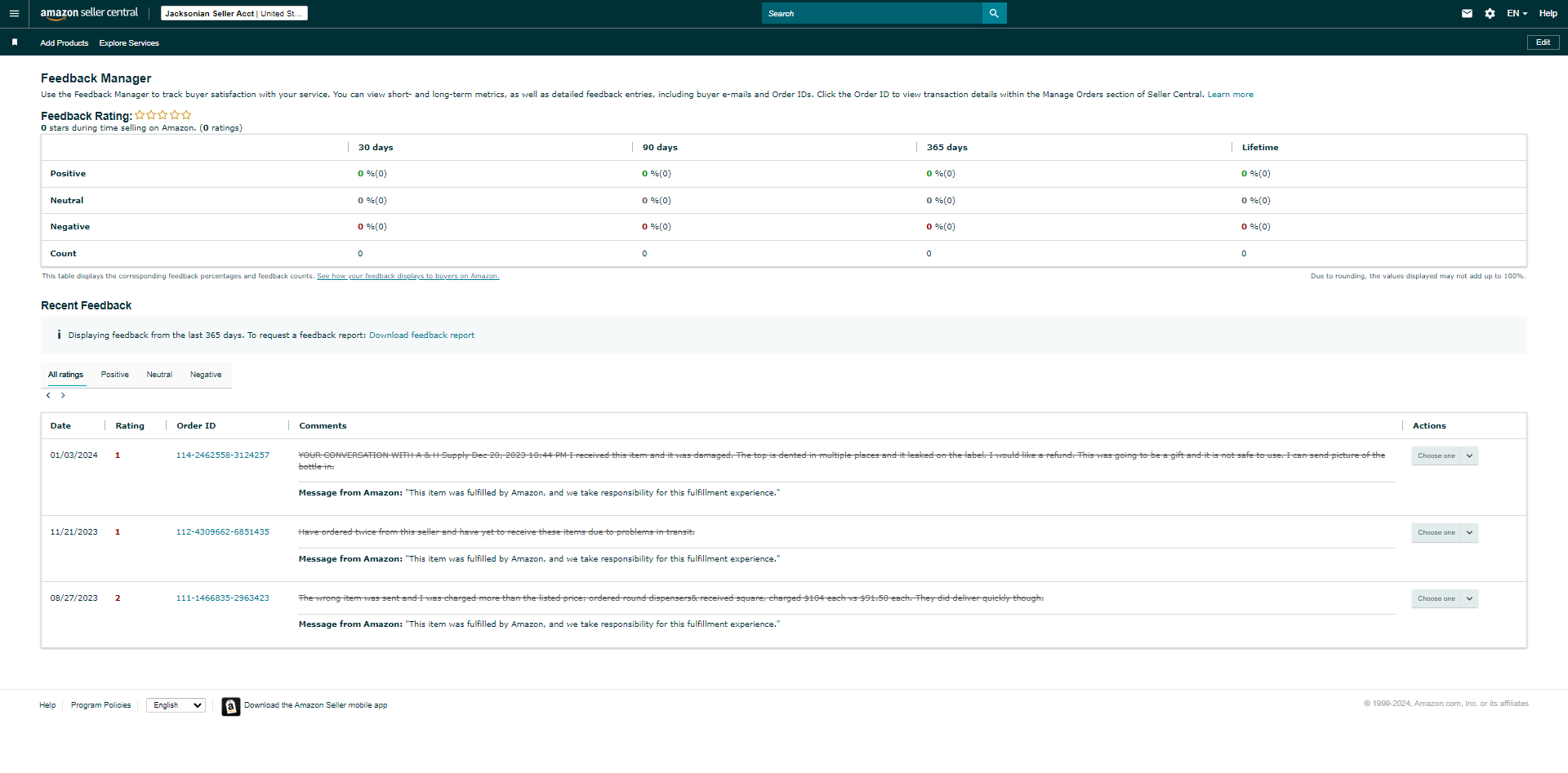
Task: Click the footer Help link
Action: coord(47,705)
